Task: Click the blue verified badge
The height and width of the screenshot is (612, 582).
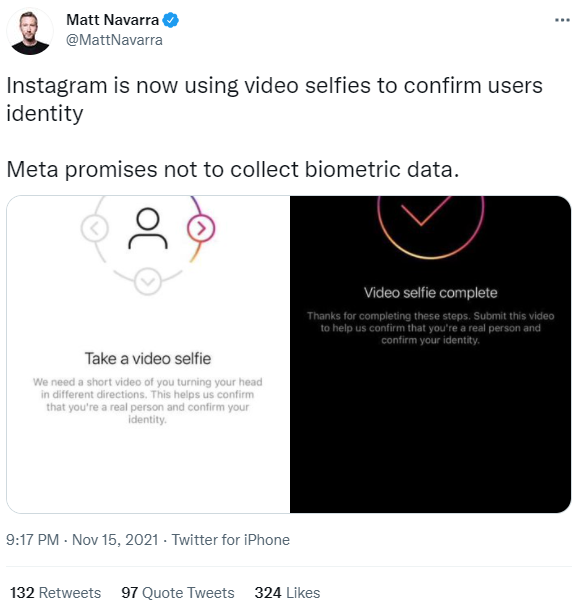Action: pos(171,20)
